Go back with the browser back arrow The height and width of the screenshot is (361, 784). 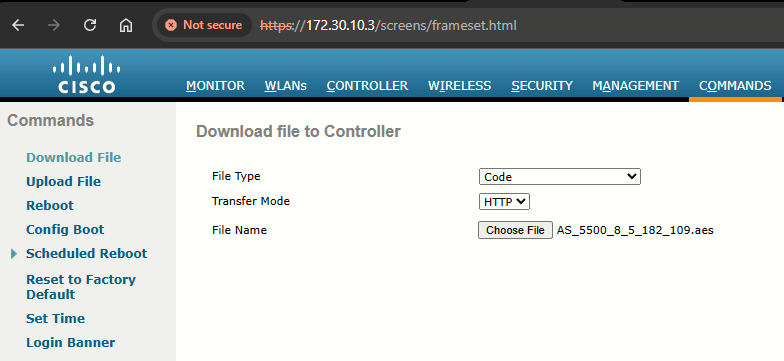[18, 25]
